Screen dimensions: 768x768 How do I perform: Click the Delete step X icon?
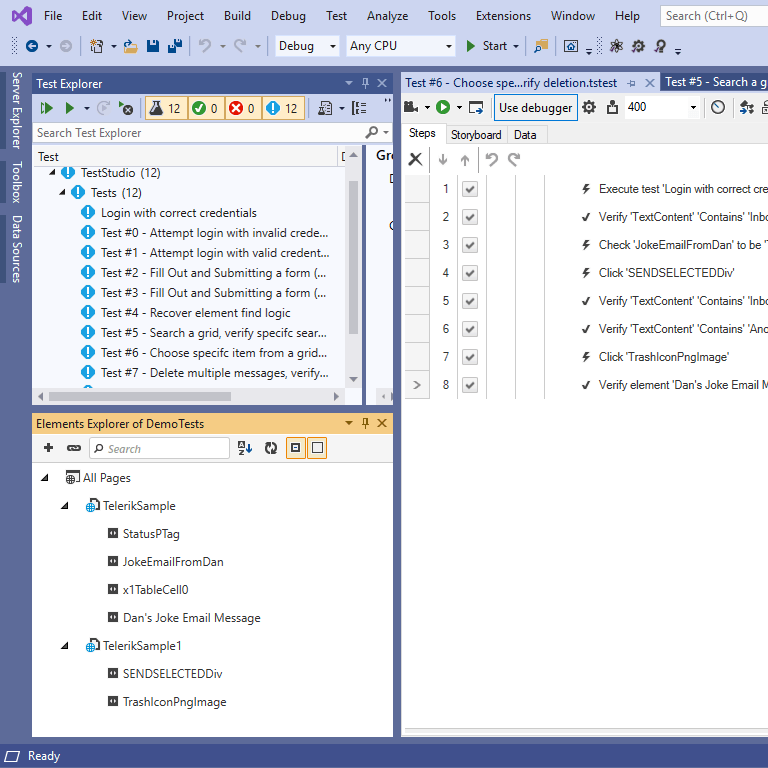[415, 159]
